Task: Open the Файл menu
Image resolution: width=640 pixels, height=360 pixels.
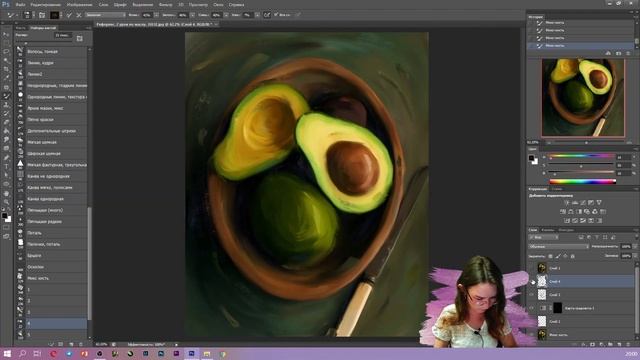Action: click(x=20, y=4)
